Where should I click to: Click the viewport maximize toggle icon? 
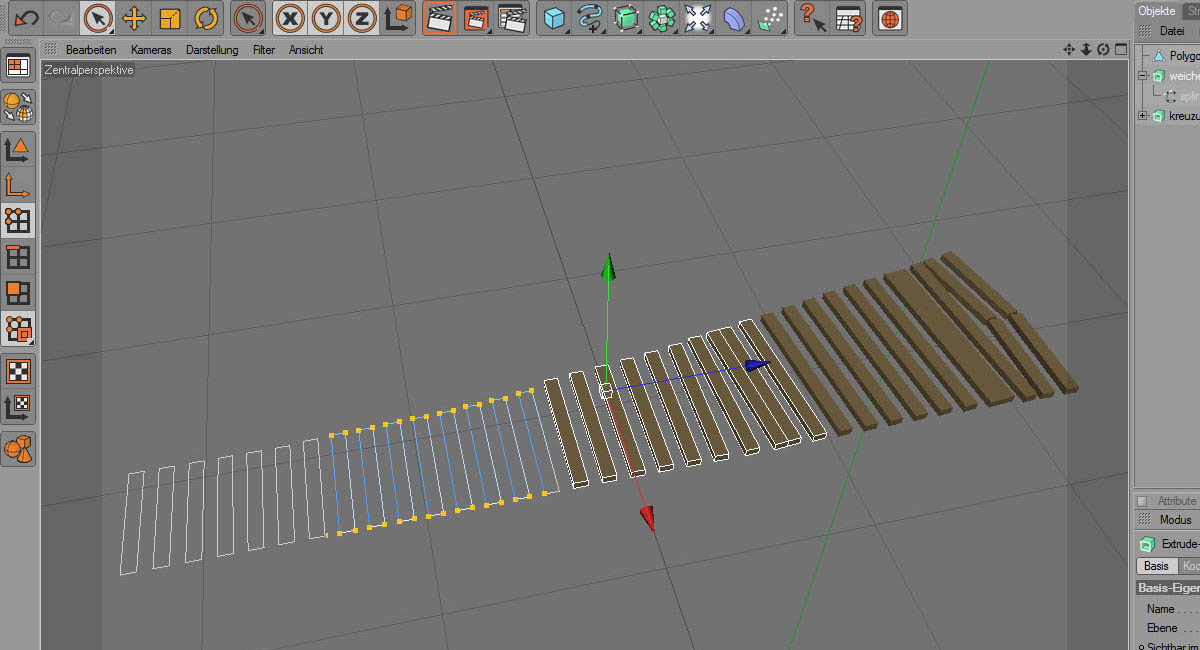[x=1120, y=50]
